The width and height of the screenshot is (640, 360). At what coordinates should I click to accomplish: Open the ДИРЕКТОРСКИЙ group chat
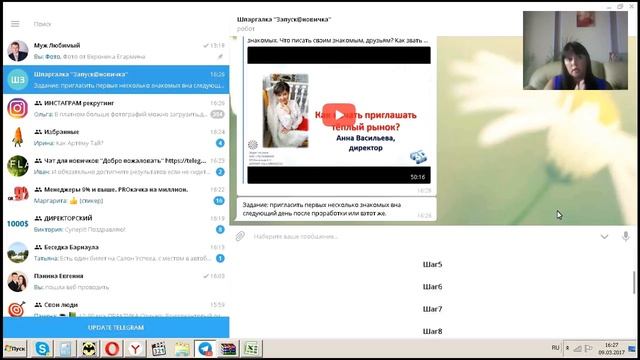116,224
